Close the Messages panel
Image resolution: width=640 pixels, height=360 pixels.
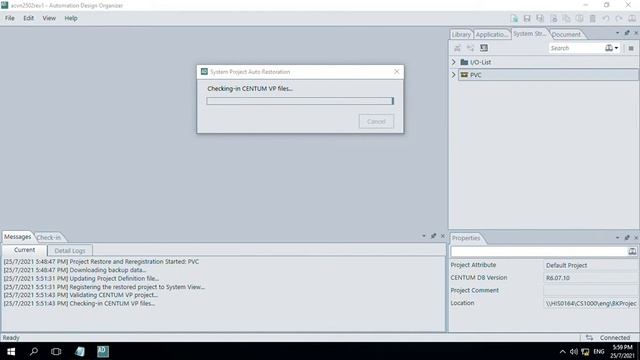(442, 236)
